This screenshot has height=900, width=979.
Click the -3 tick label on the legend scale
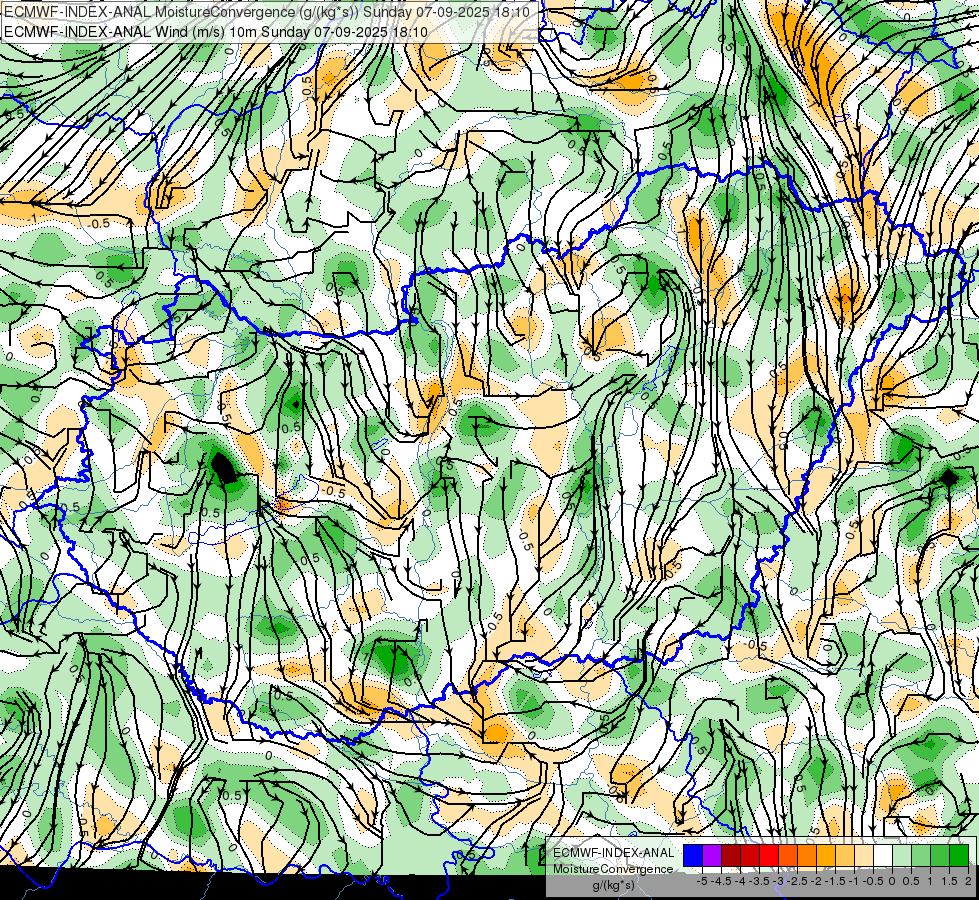click(779, 881)
